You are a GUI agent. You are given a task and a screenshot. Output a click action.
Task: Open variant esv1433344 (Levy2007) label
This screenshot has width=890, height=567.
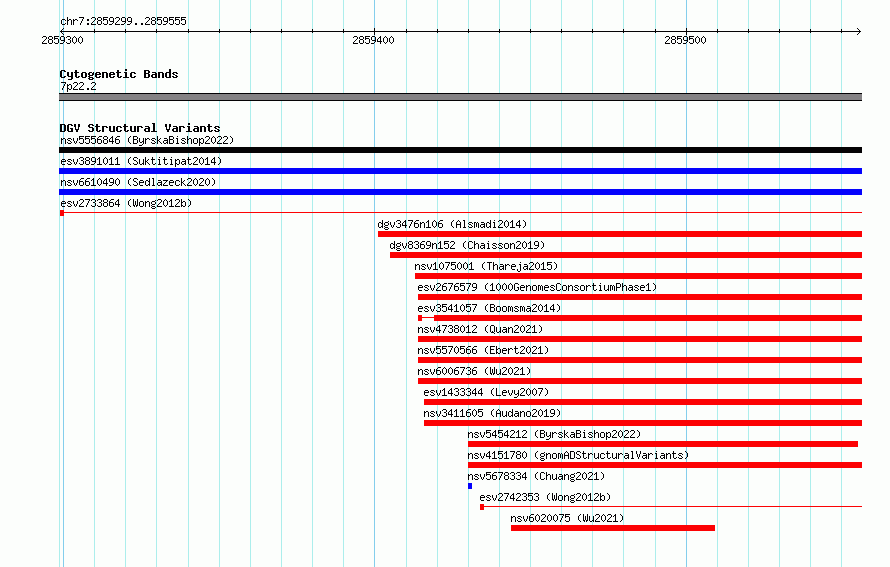click(486, 392)
